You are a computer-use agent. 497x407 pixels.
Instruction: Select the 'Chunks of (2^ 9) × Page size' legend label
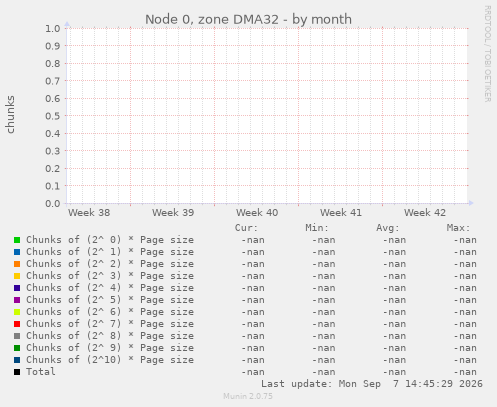pos(110,348)
